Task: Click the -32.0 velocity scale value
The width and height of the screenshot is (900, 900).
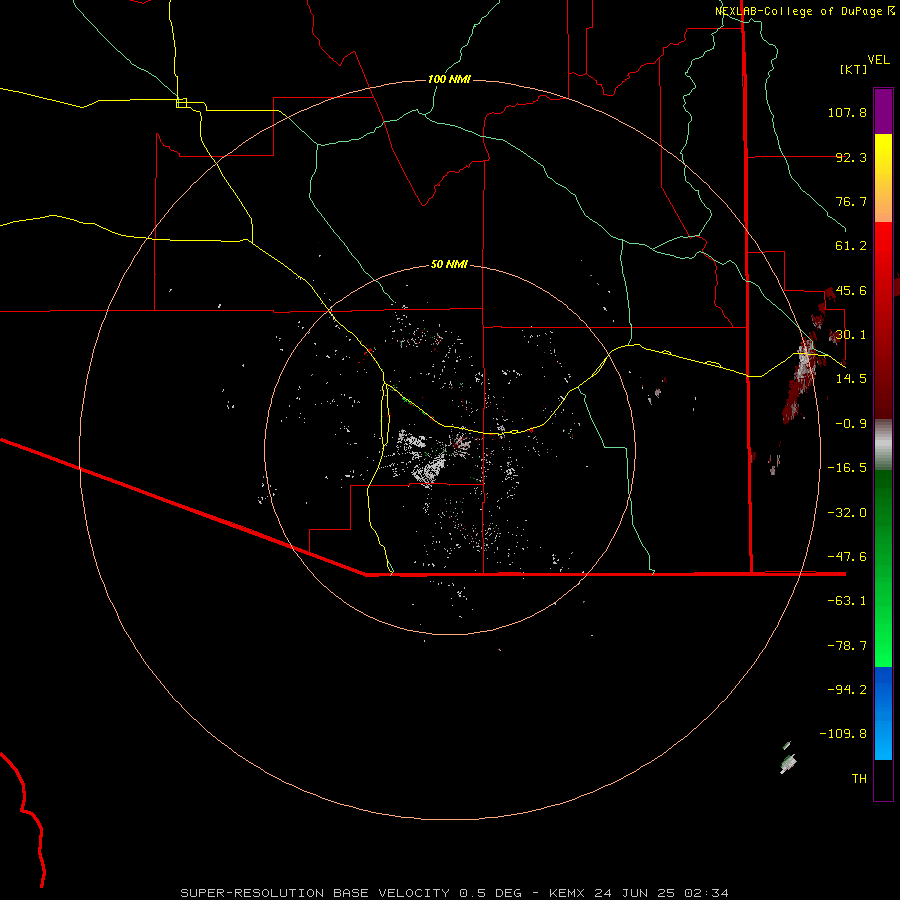Action: pos(847,513)
